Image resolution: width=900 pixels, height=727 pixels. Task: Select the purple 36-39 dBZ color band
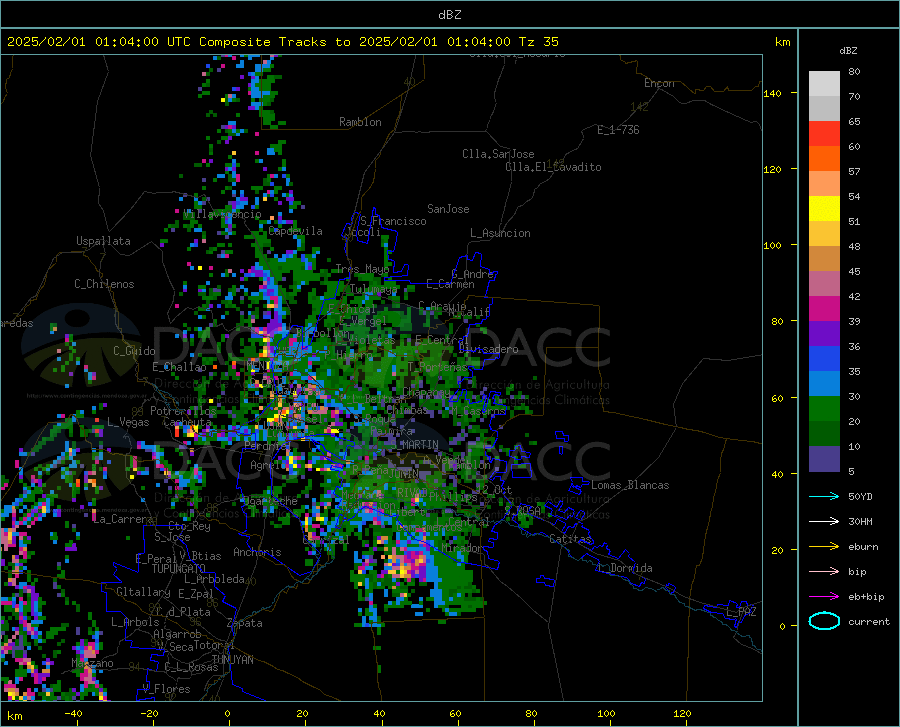[824, 334]
